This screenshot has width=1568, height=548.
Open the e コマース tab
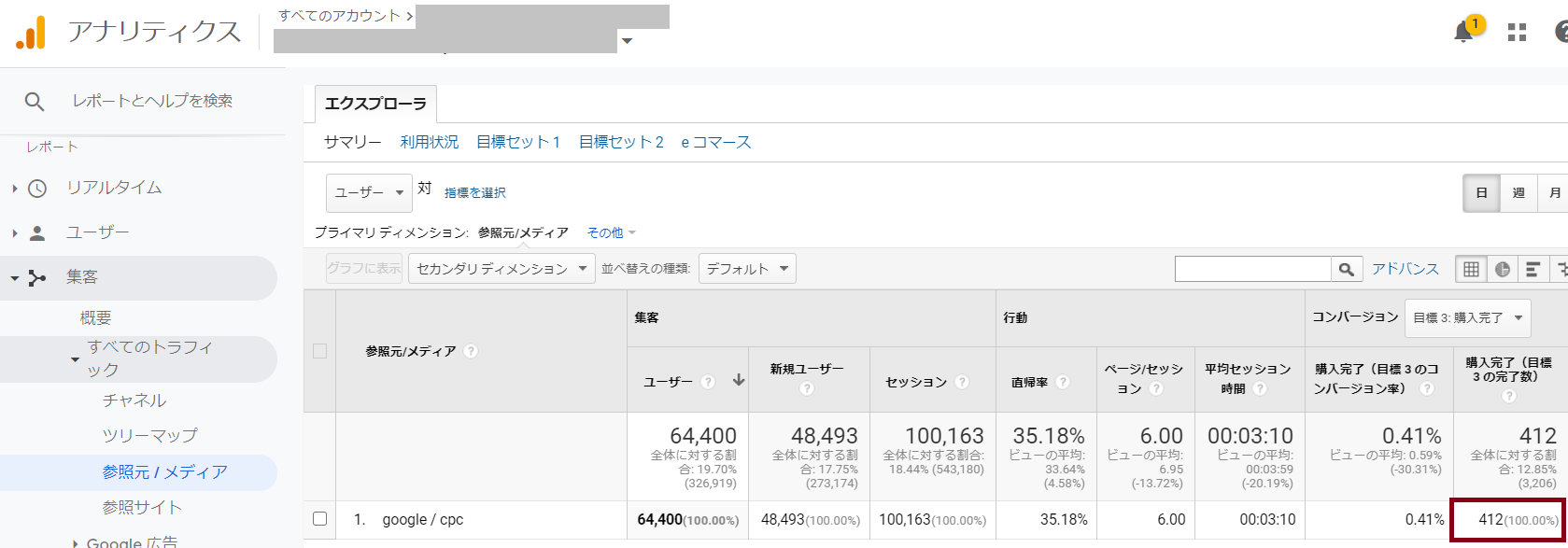point(715,142)
